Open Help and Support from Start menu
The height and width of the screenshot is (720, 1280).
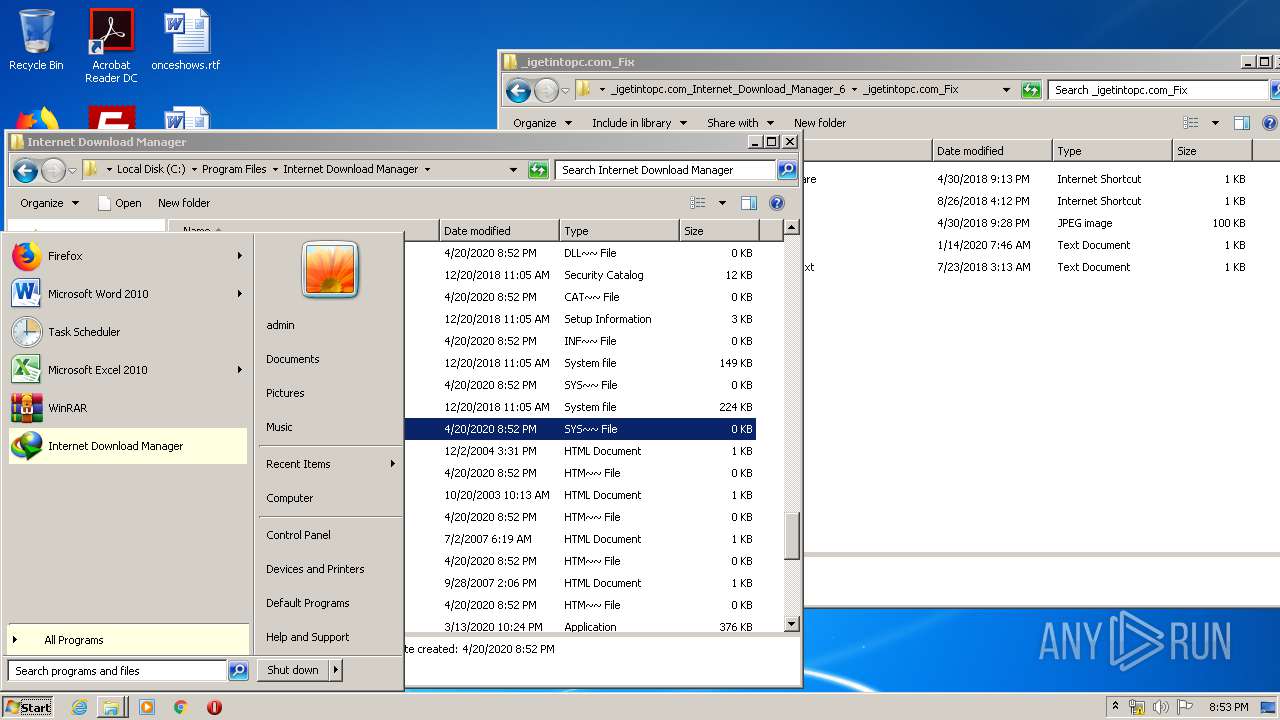click(x=308, y=637)
